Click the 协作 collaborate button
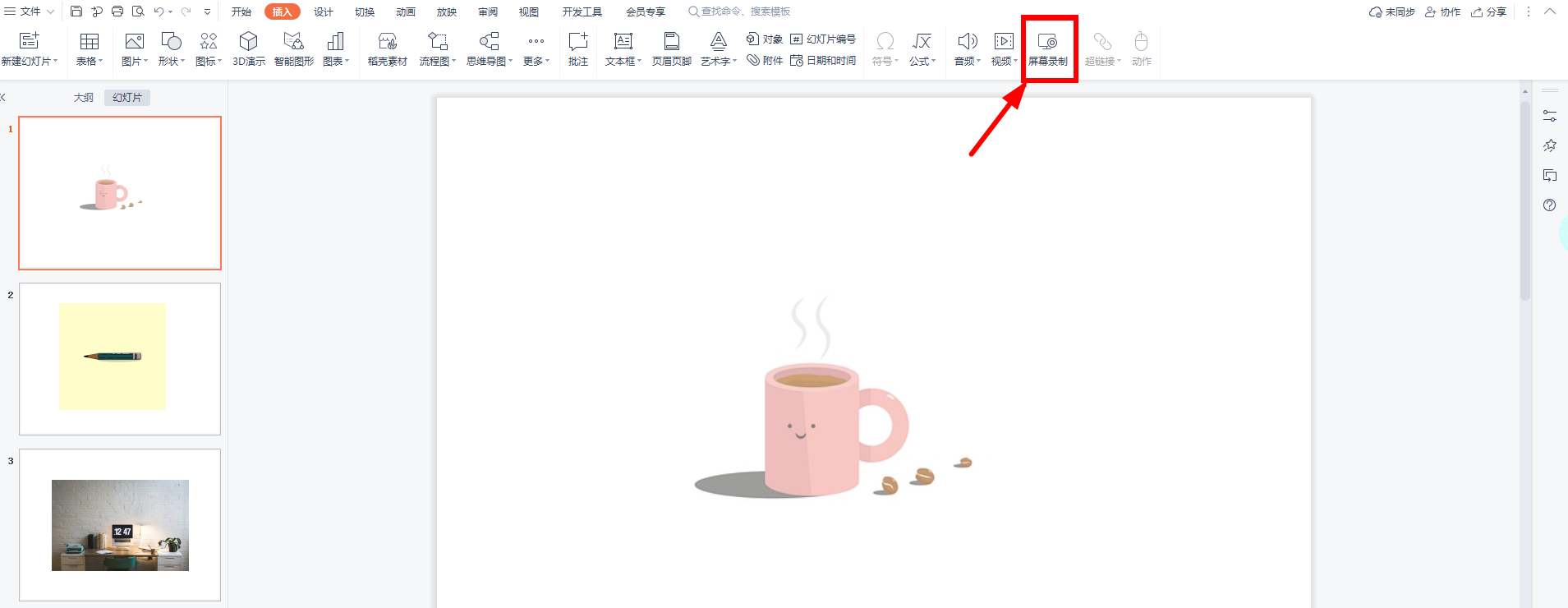The image size is (1568, 608). pyautogui.click(x=1443, y=12)
